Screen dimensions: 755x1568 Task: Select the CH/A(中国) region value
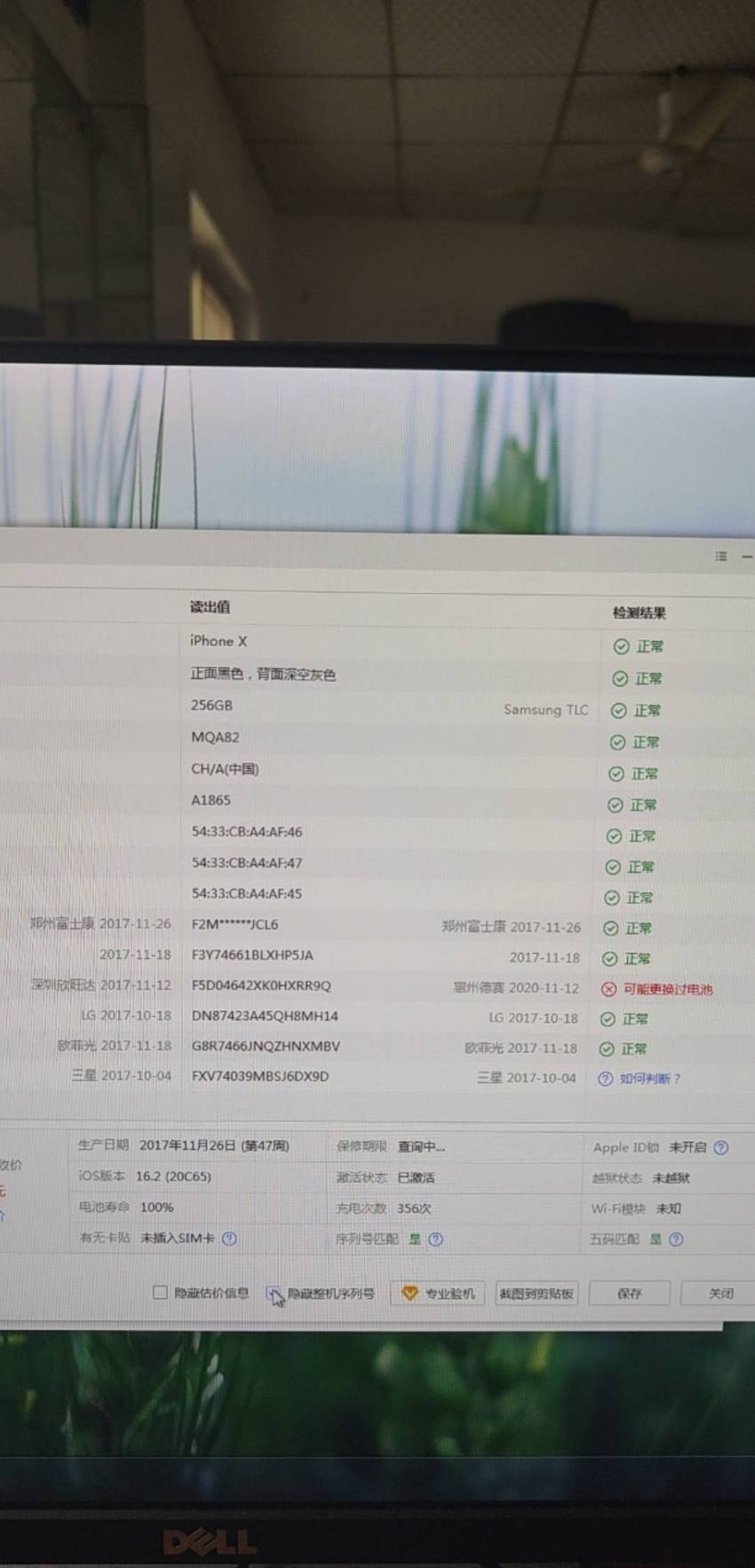point(225,769)
